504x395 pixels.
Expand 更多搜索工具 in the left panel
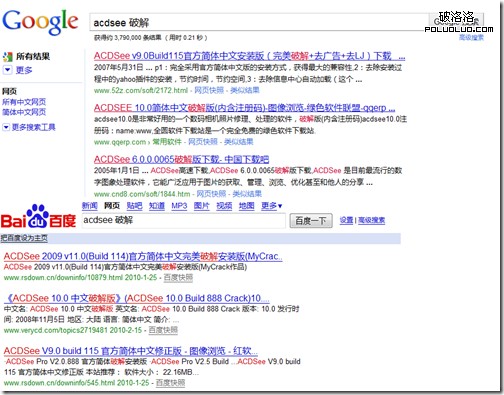[x=29, y=127]
